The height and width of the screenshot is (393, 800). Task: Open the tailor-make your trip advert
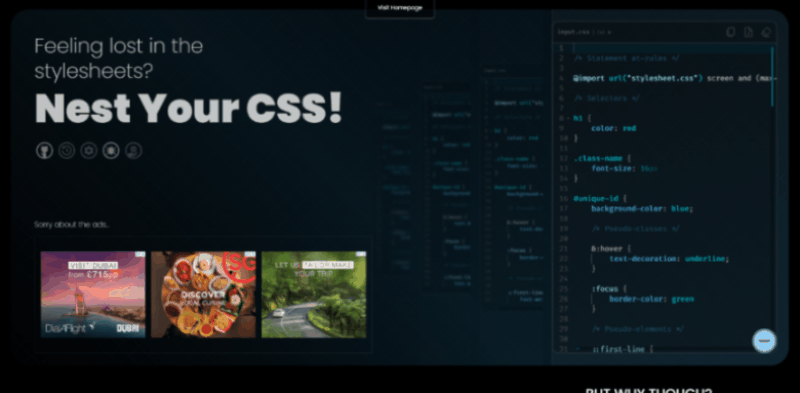point(314,294)
